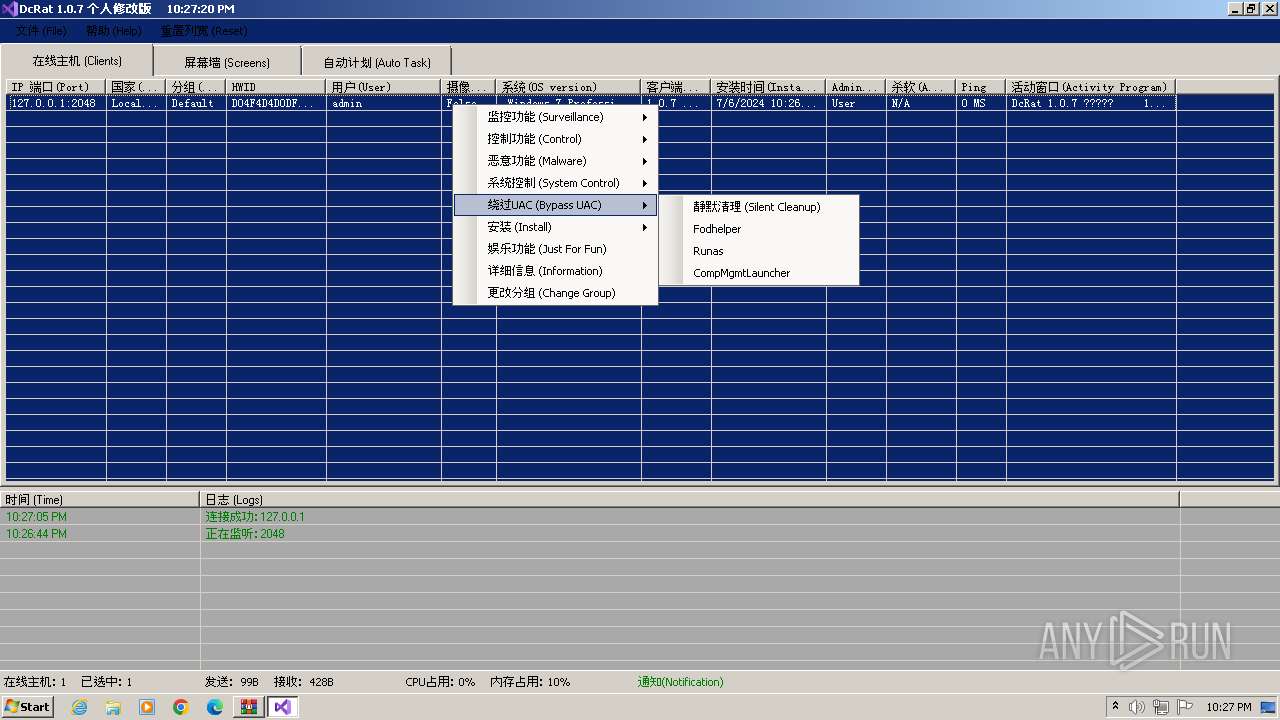Sort by 用户 (User) column header
1280x720 pixels.
384,87
